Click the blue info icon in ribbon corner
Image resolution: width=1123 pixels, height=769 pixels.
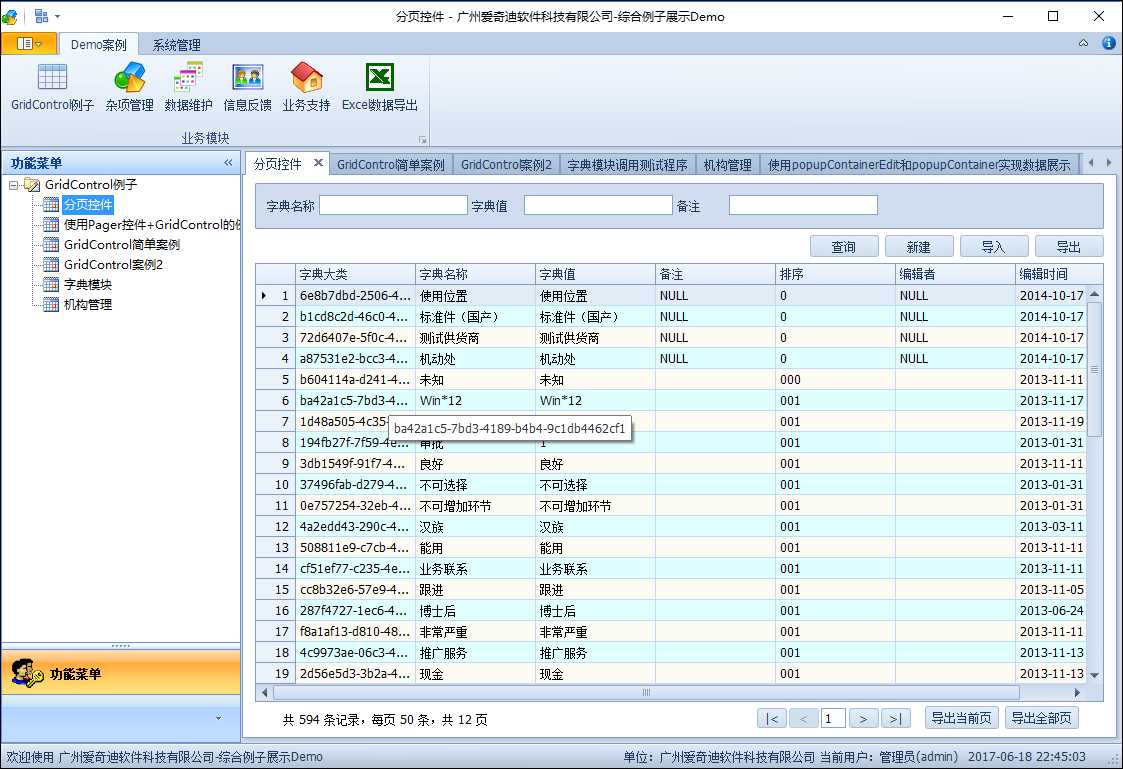1109,43
